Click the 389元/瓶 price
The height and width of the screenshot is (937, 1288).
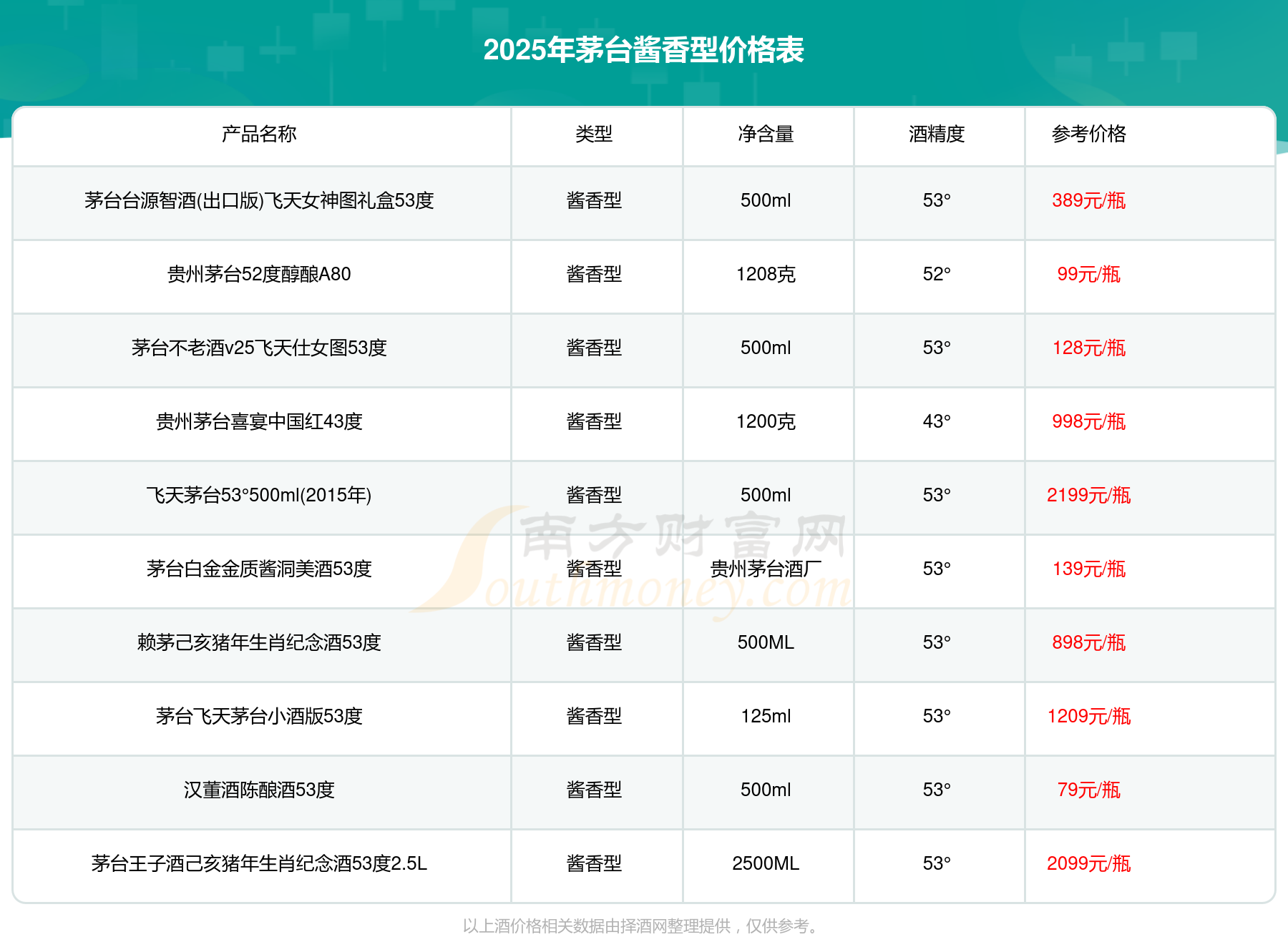(1089, 200)
